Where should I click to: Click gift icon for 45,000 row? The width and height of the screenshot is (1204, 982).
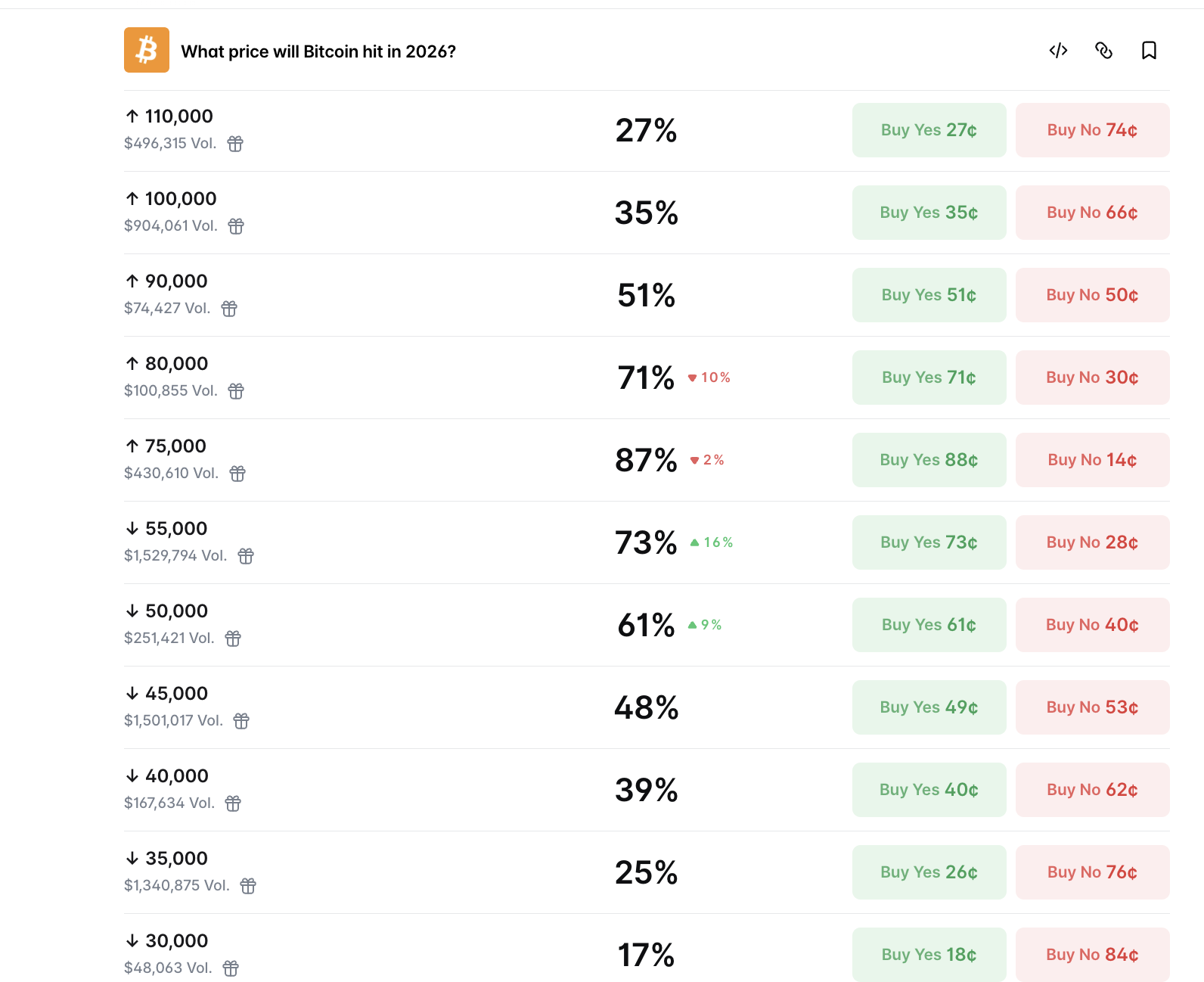pos(241,721)
